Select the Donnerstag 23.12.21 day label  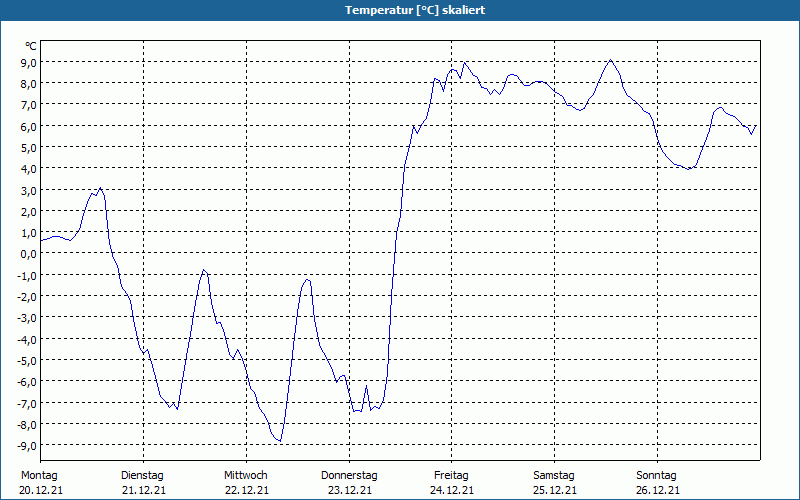[349, 483]
